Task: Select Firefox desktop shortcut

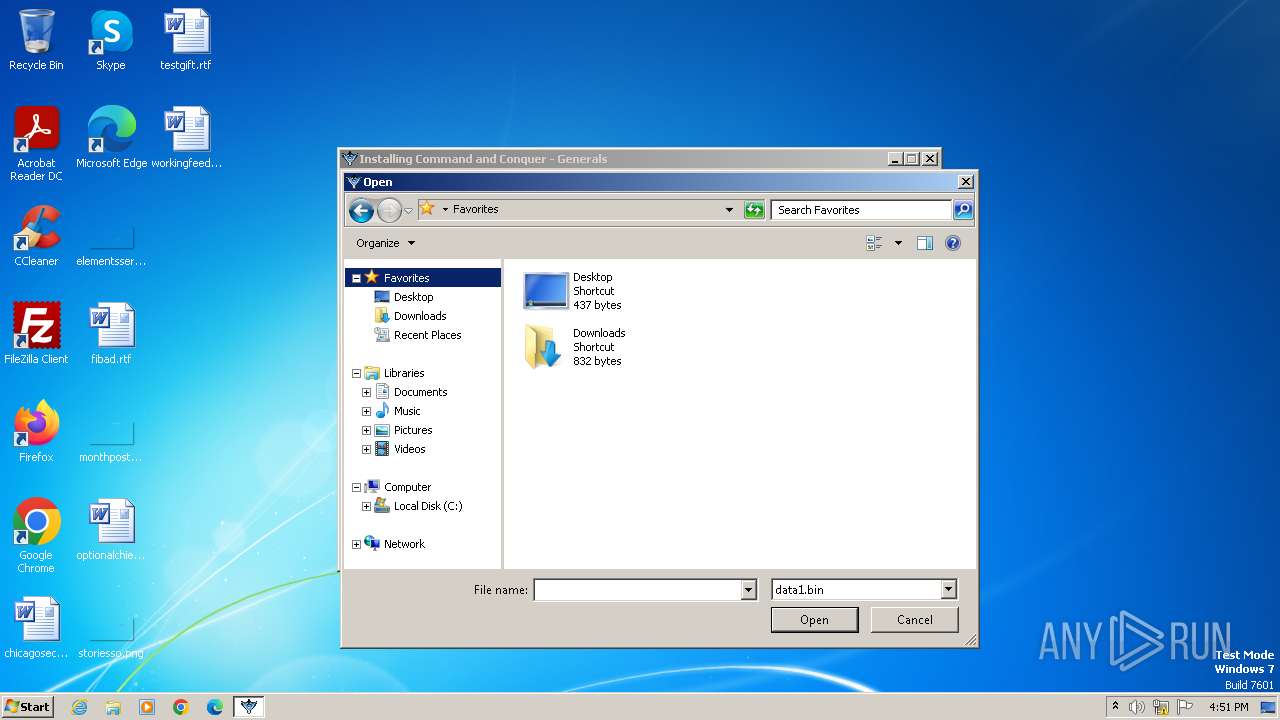Action: (x=36, y=432)
